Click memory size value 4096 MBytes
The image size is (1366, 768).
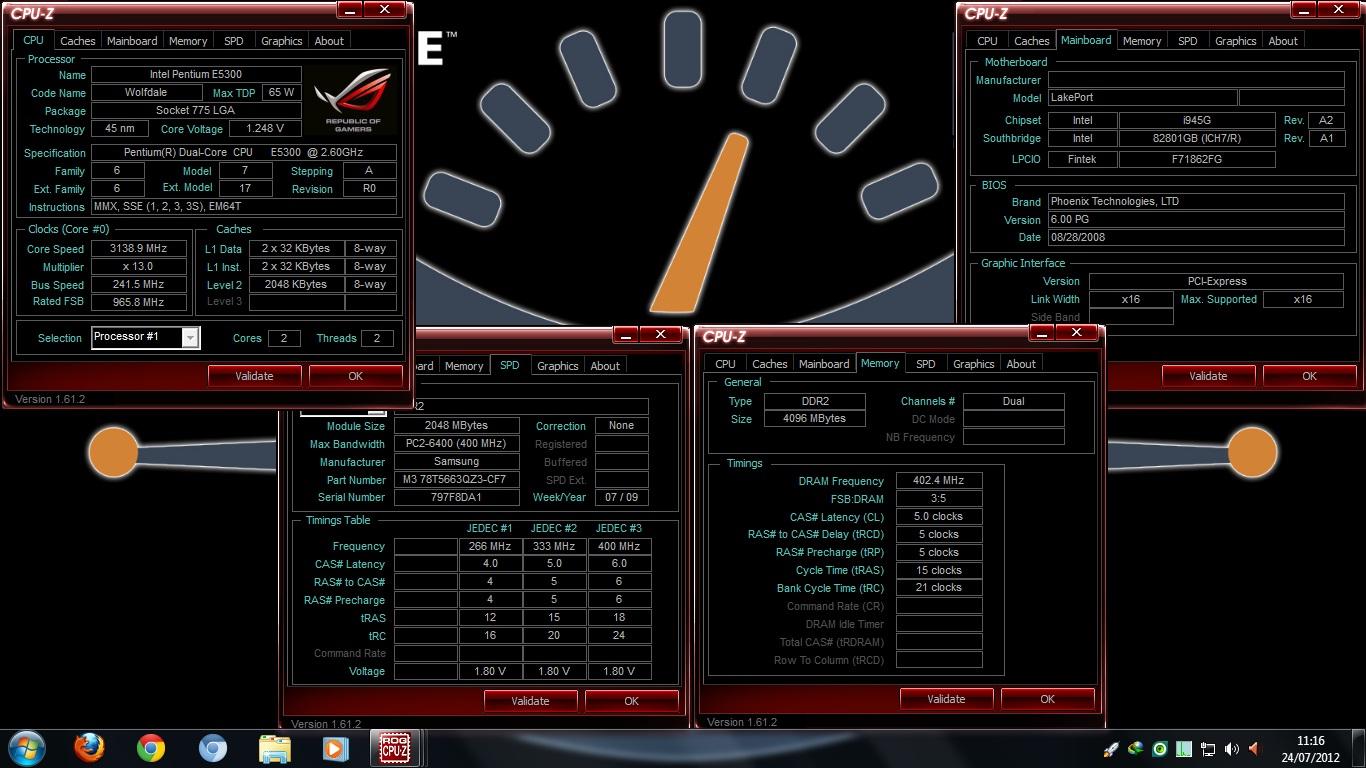coord(815,419)
